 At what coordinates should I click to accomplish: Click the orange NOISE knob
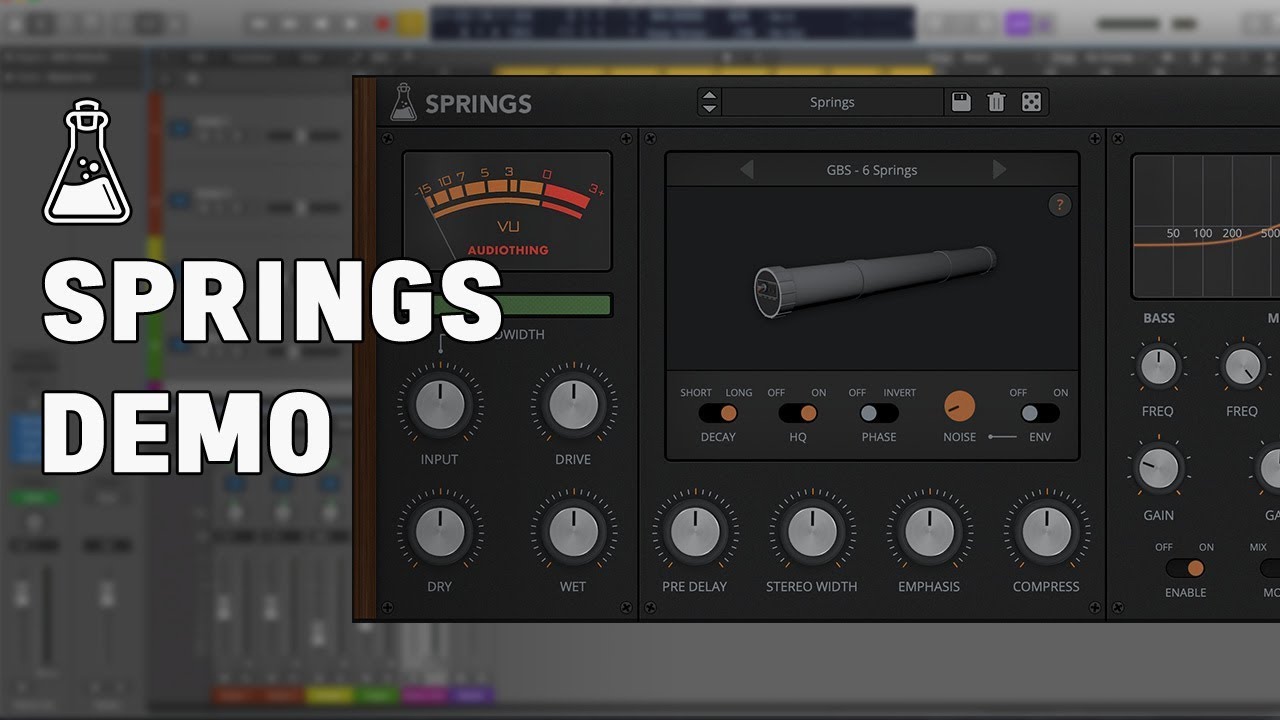[959, 406]
